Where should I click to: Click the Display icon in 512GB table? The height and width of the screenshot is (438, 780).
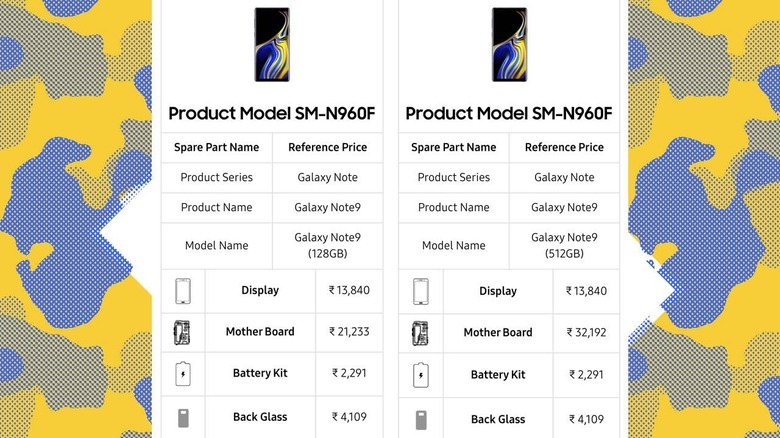[421, 292]
